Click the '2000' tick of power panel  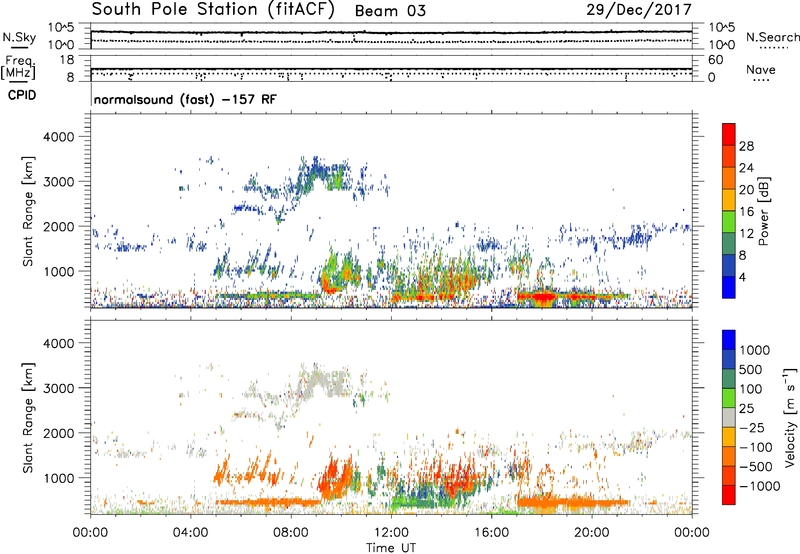pyautogui.click(x=59, y=226)
